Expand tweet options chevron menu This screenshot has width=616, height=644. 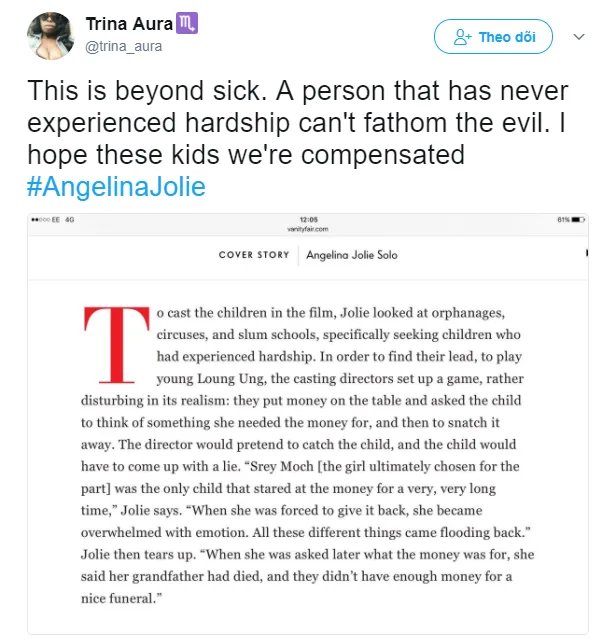pyautogui.click(x=579, y=37)
